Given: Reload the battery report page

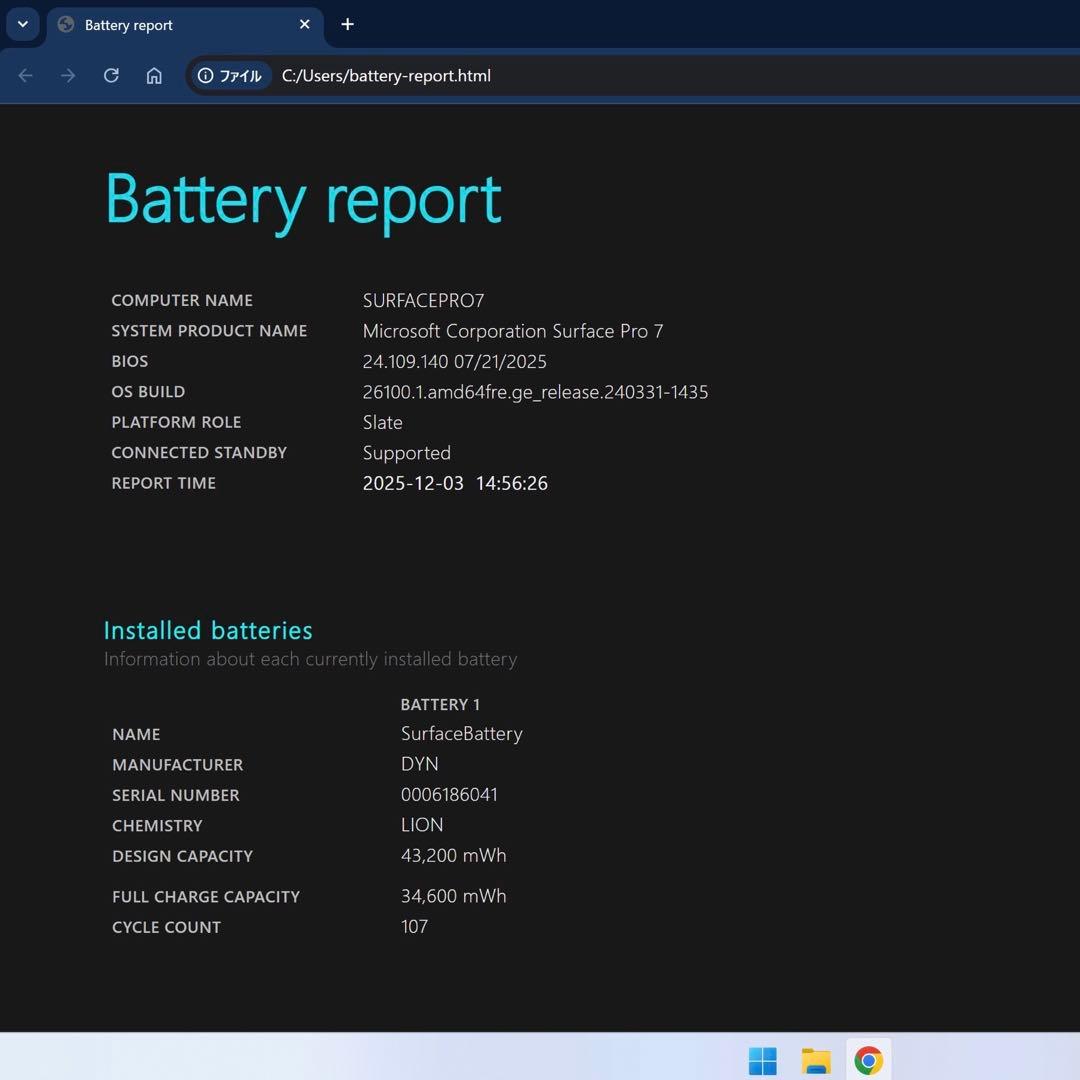Looking at the screenshot, I should click(111, 75).
